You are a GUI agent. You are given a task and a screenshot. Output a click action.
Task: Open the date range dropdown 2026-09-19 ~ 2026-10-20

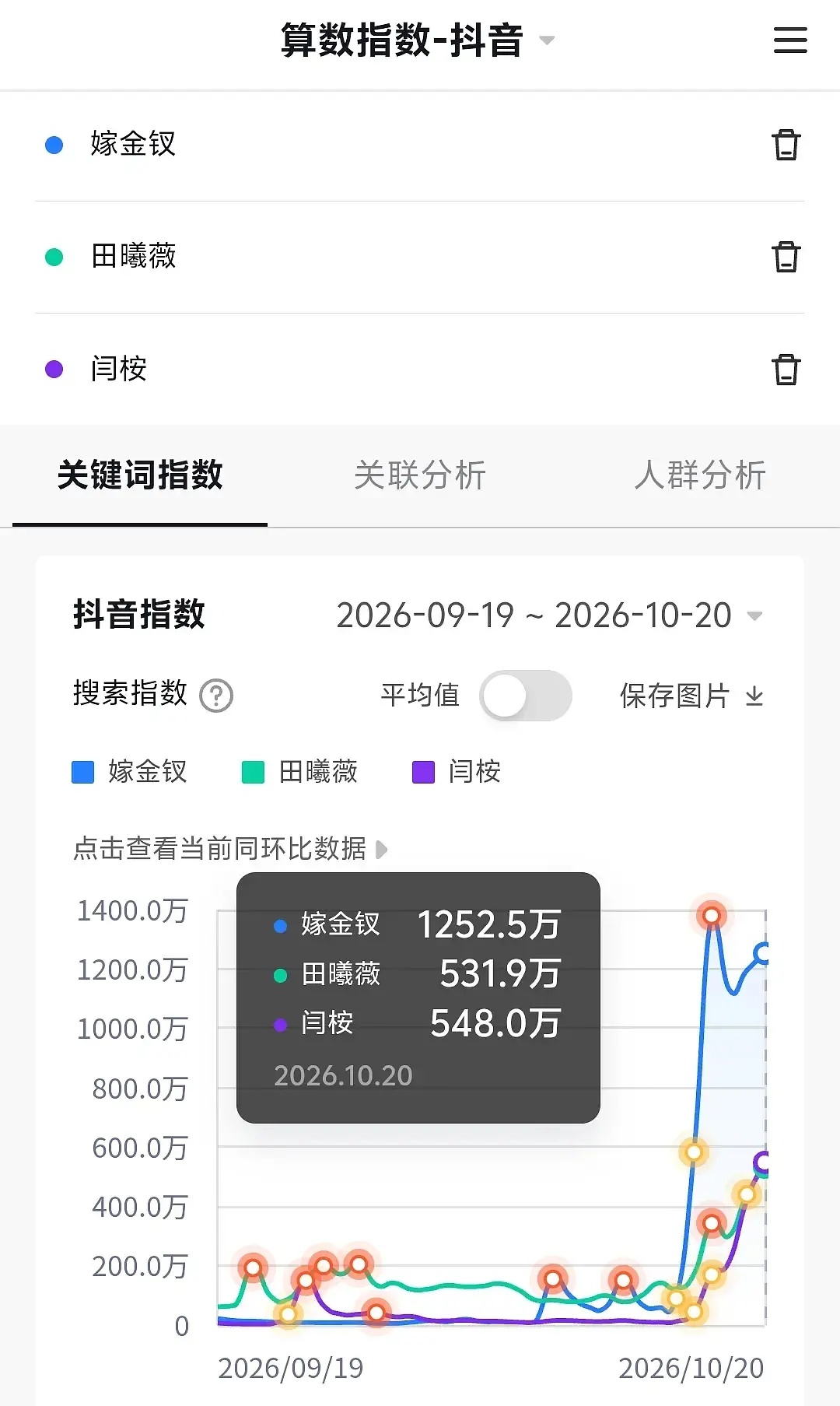(549, 615)
